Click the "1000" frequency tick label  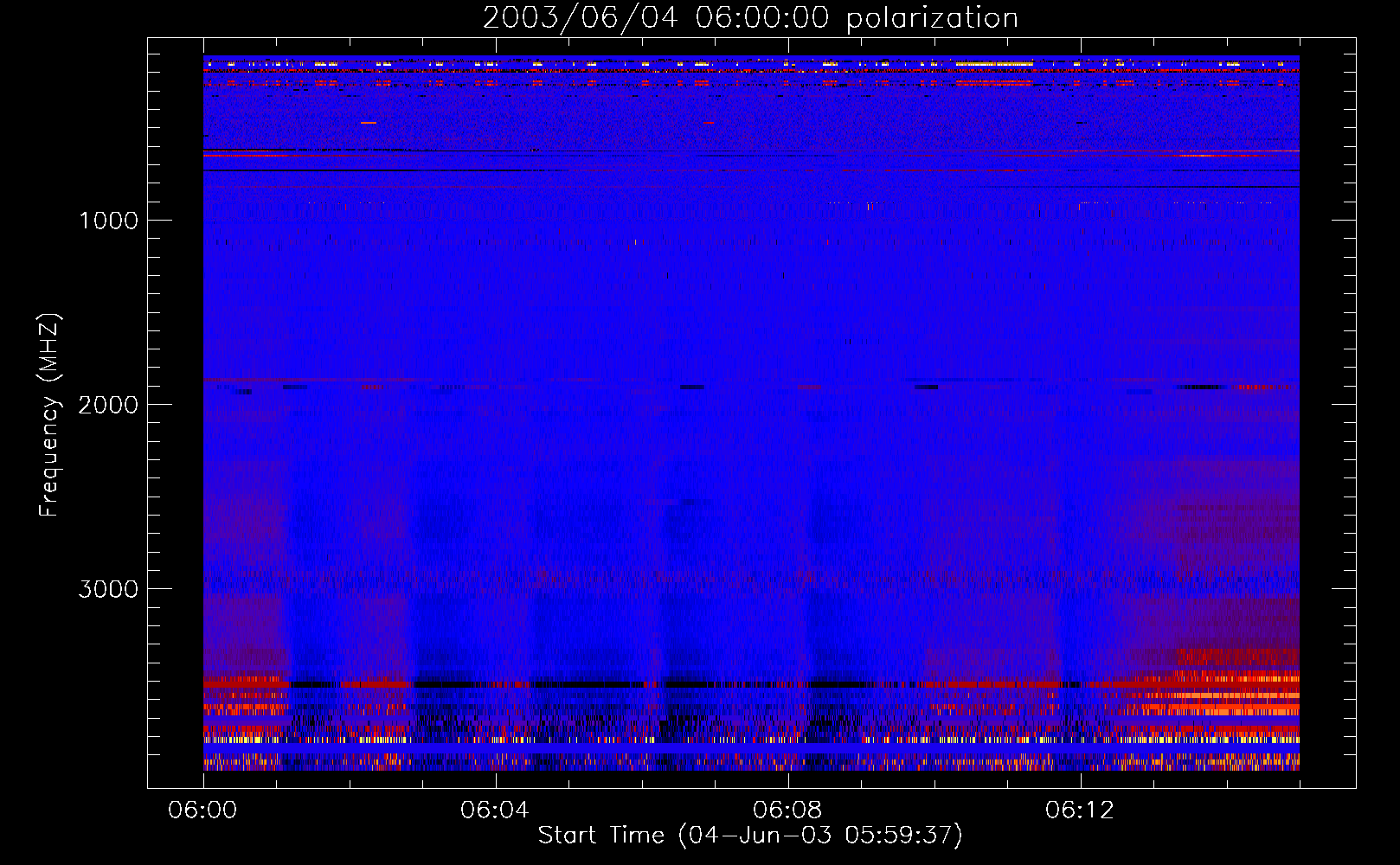coord(109,221)
